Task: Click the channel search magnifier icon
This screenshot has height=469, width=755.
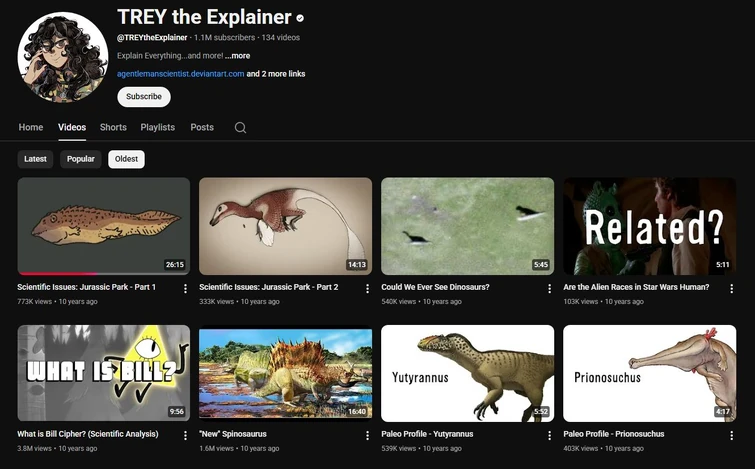Action: point(240,128)
